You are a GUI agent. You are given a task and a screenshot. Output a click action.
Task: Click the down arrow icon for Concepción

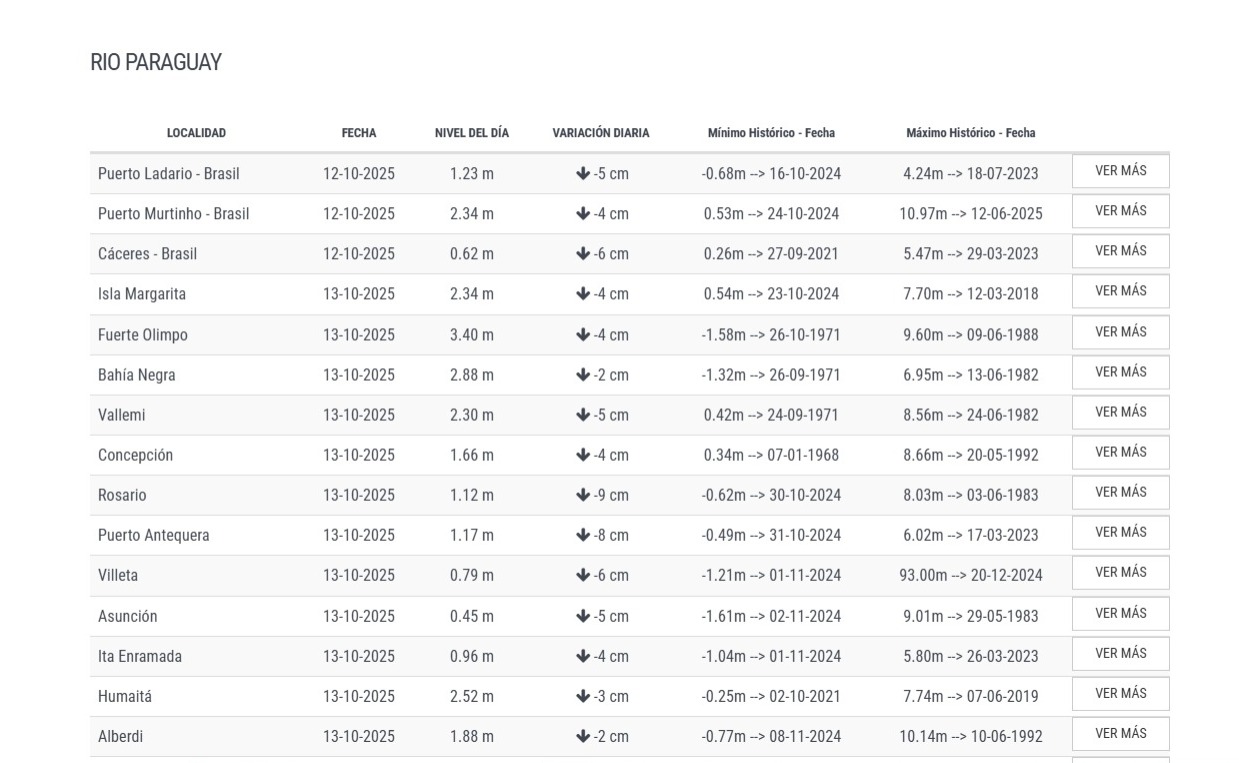(x=583, y=455)
